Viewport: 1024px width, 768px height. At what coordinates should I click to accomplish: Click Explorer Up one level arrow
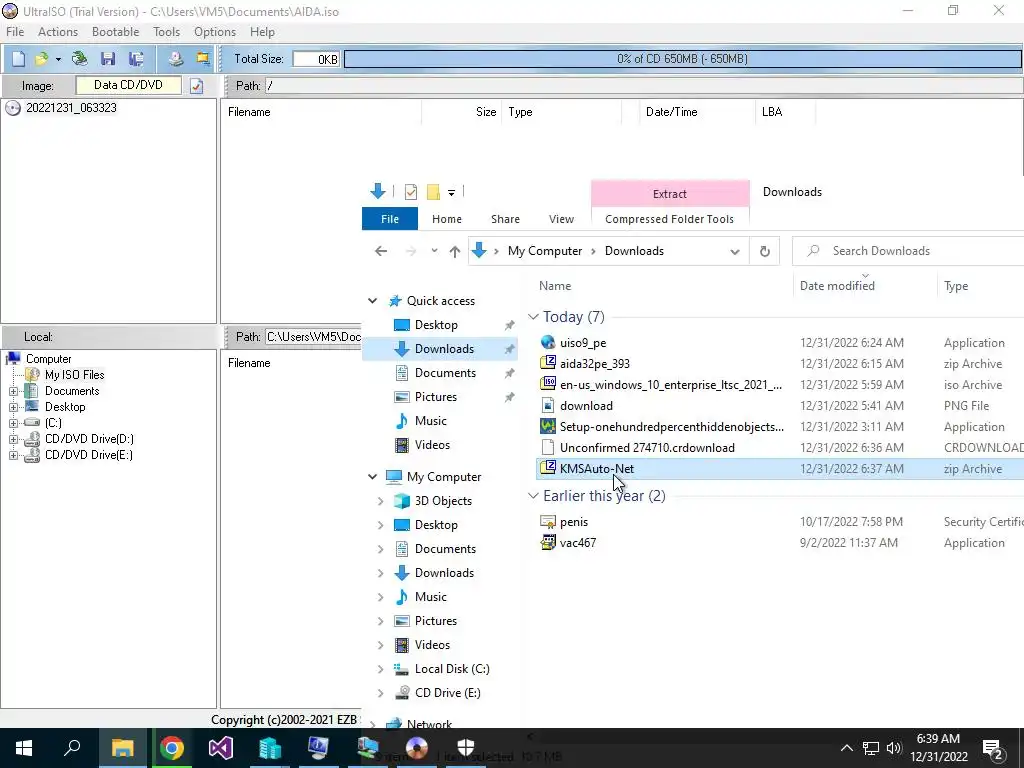[x=455, y=251]
